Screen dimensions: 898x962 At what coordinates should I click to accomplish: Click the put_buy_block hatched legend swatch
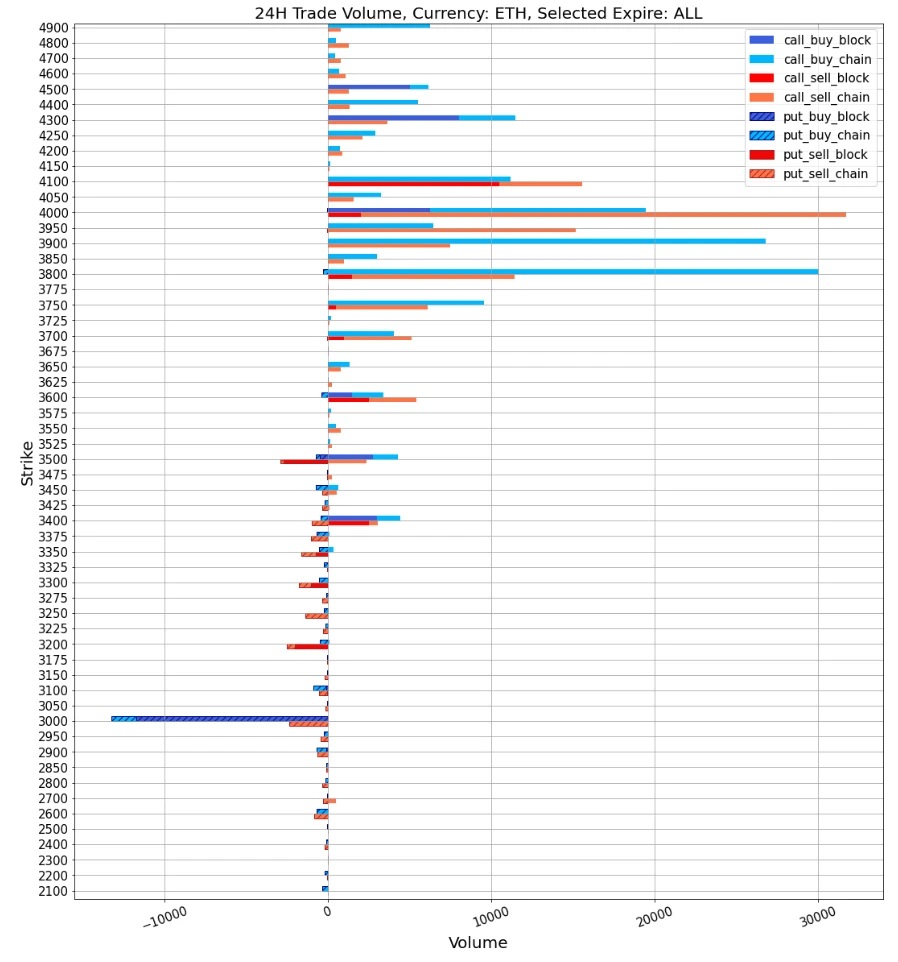click(762, 116)
